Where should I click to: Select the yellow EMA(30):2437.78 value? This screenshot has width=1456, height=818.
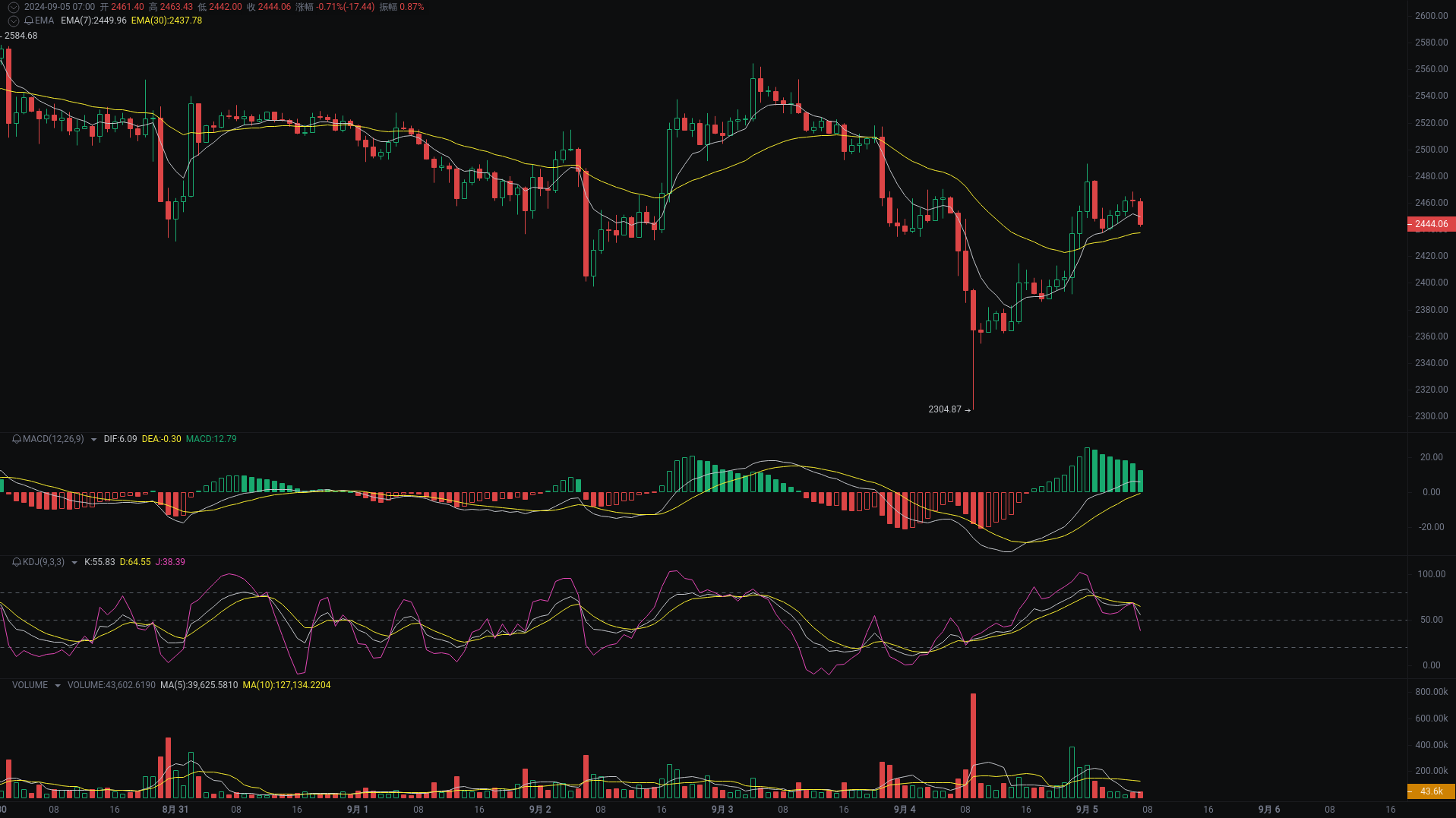click(x=166, y=21)
